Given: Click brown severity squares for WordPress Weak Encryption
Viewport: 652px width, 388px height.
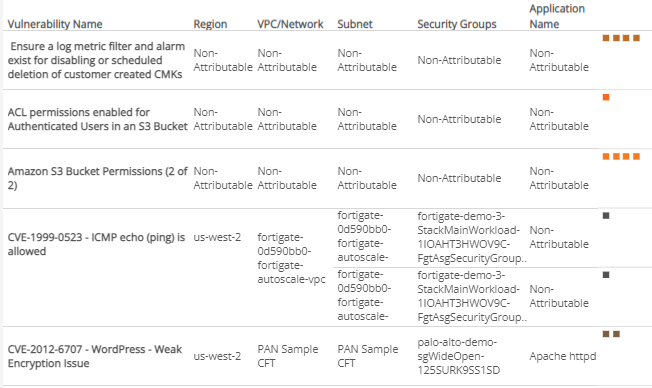Looking at the screenshot, I should point(611,334).
